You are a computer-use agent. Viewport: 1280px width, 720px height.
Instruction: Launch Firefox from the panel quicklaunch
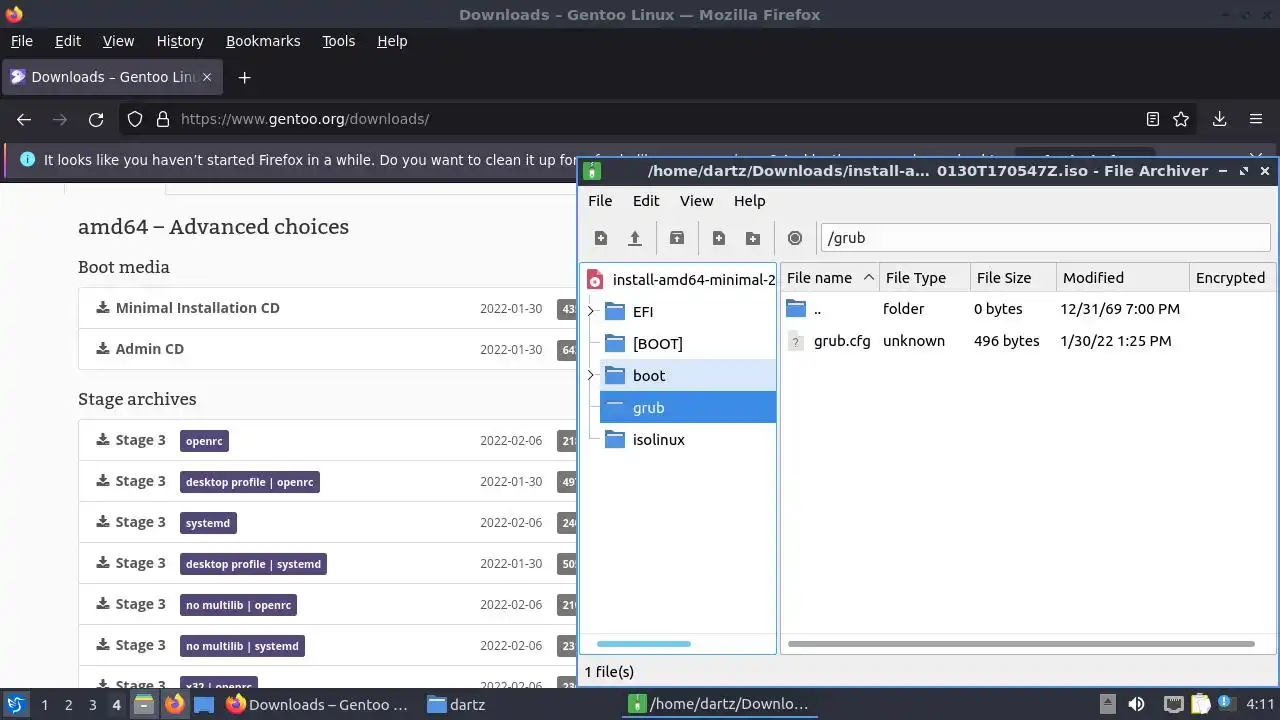[175, 704]
